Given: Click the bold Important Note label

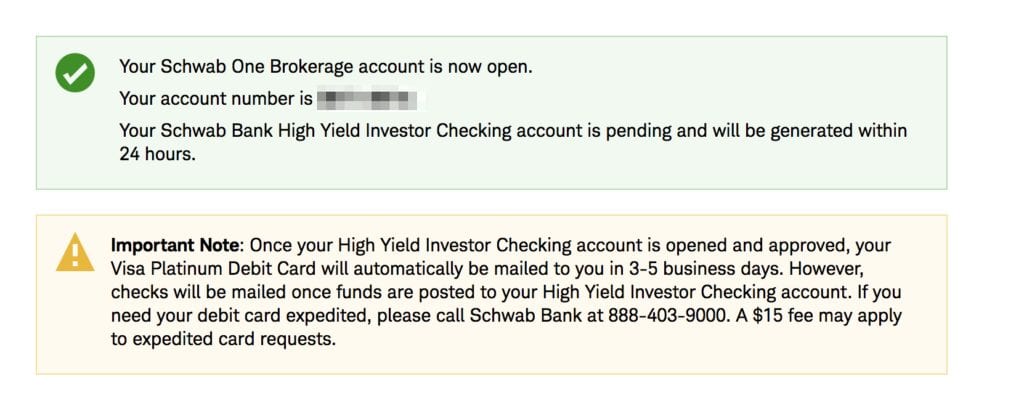Looking at the screenshot, I should [174, 246].
